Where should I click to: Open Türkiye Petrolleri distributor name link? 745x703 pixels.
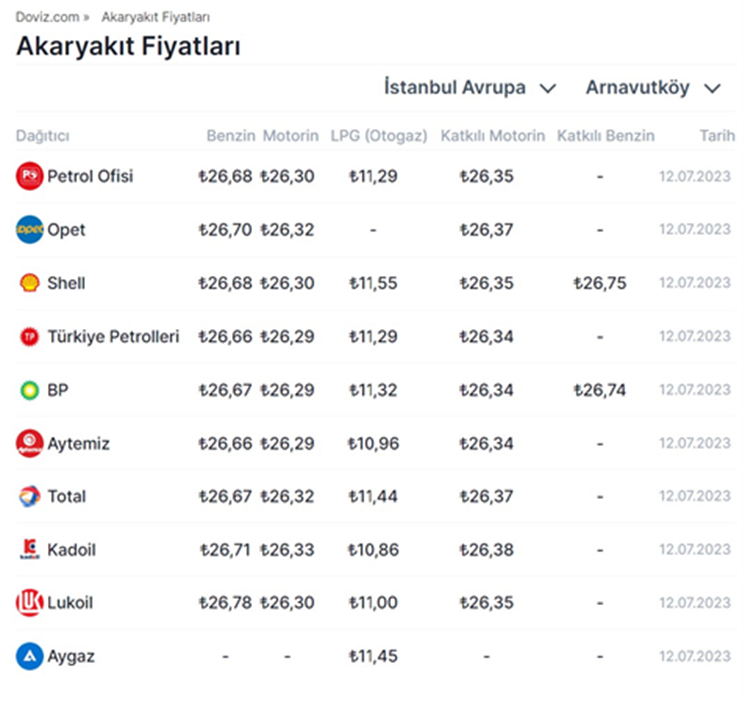[x=113, y=337]
